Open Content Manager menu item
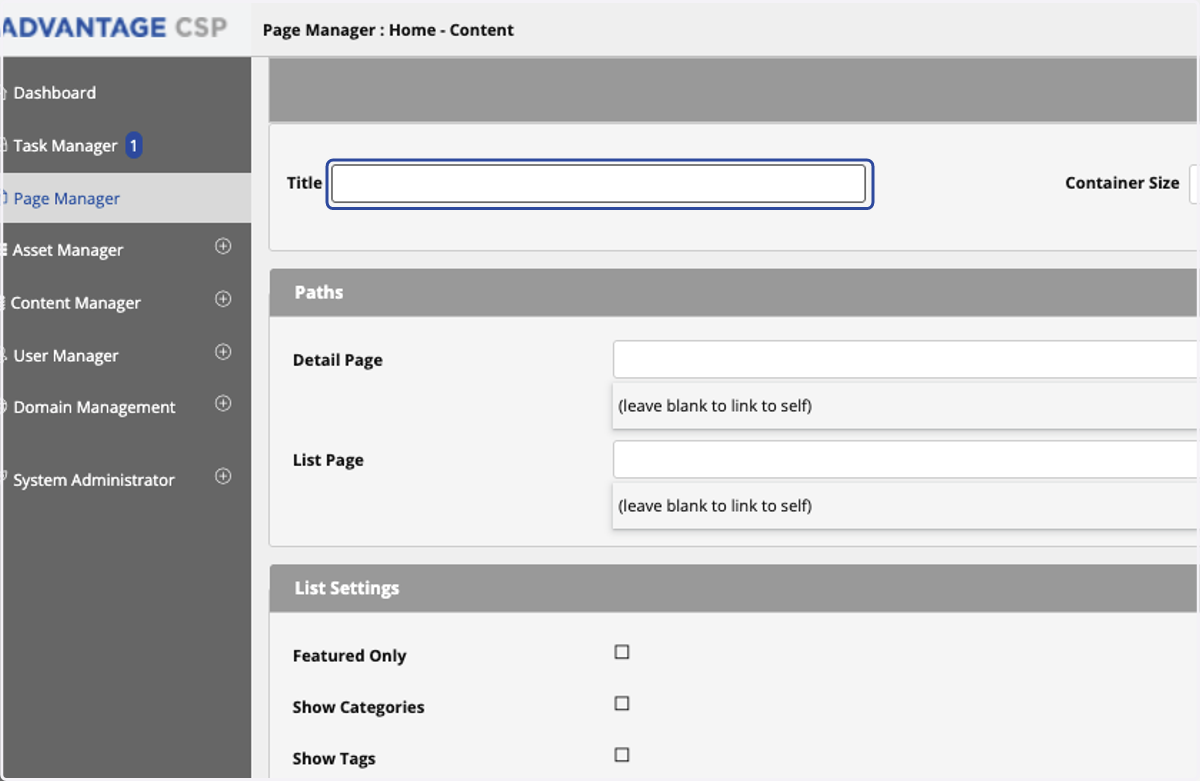Screen dimensions: 1200x781 (x=76, y=303)
